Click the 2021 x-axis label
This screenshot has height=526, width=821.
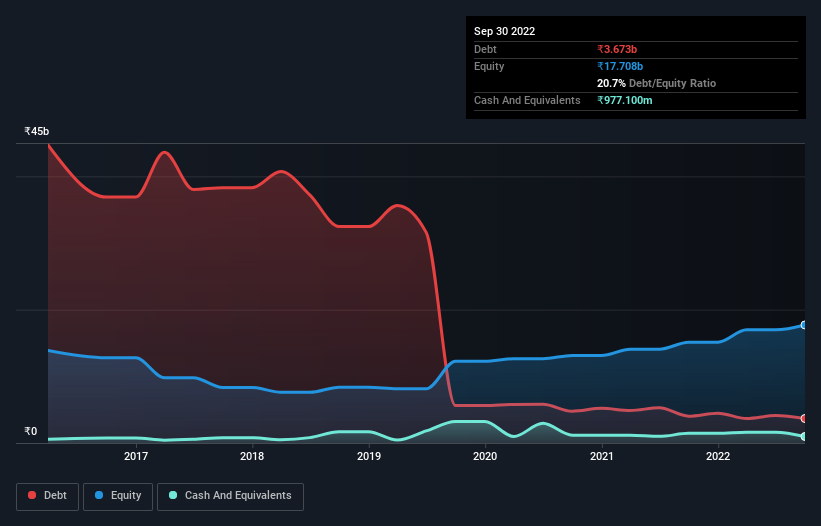pyautogui.click(x=602, y=456)
